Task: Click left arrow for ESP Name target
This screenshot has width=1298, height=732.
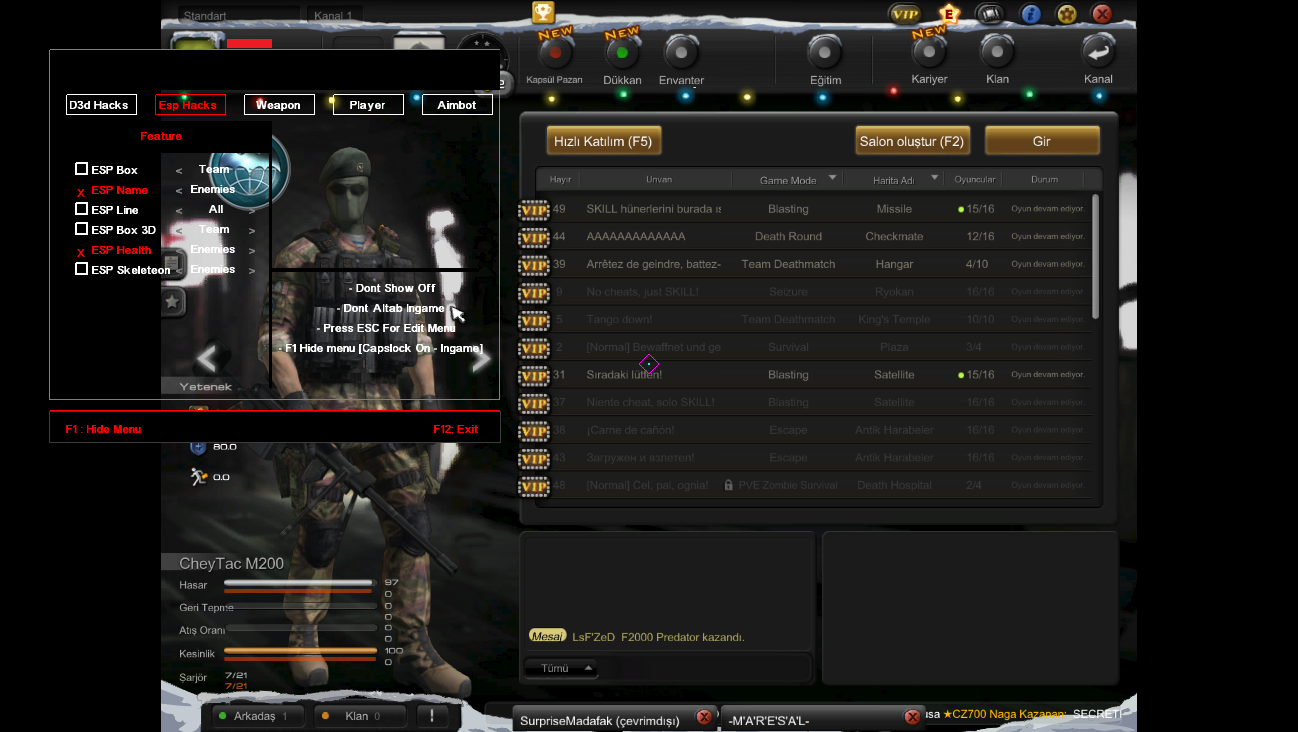Action: click(179, 191)
